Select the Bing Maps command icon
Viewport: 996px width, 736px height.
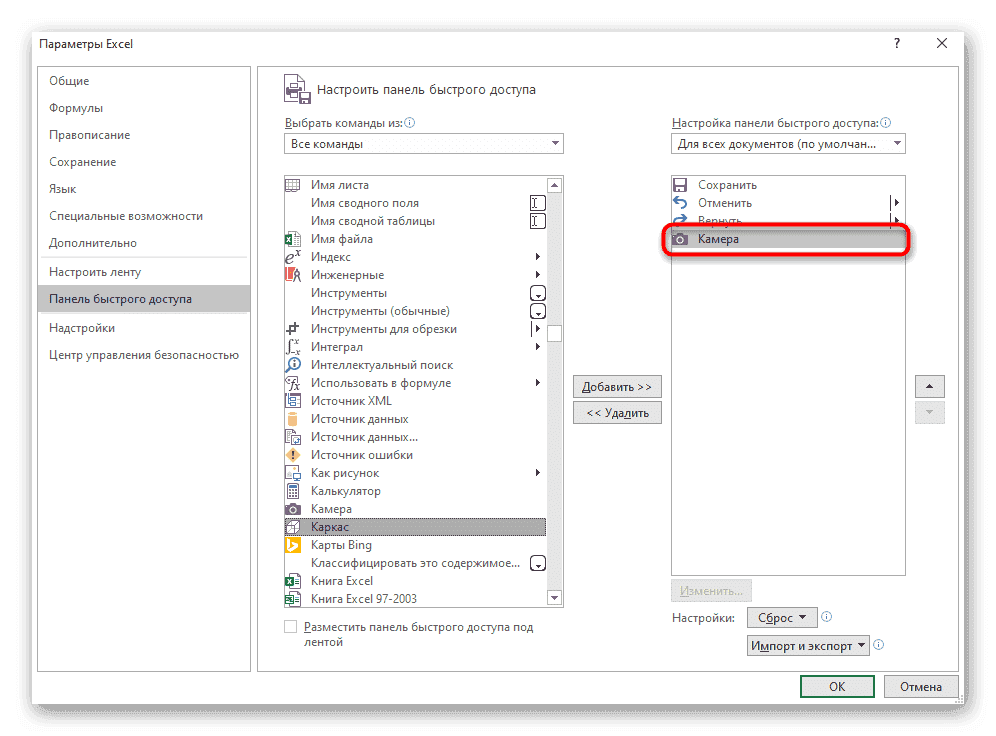tap(293, 545)
